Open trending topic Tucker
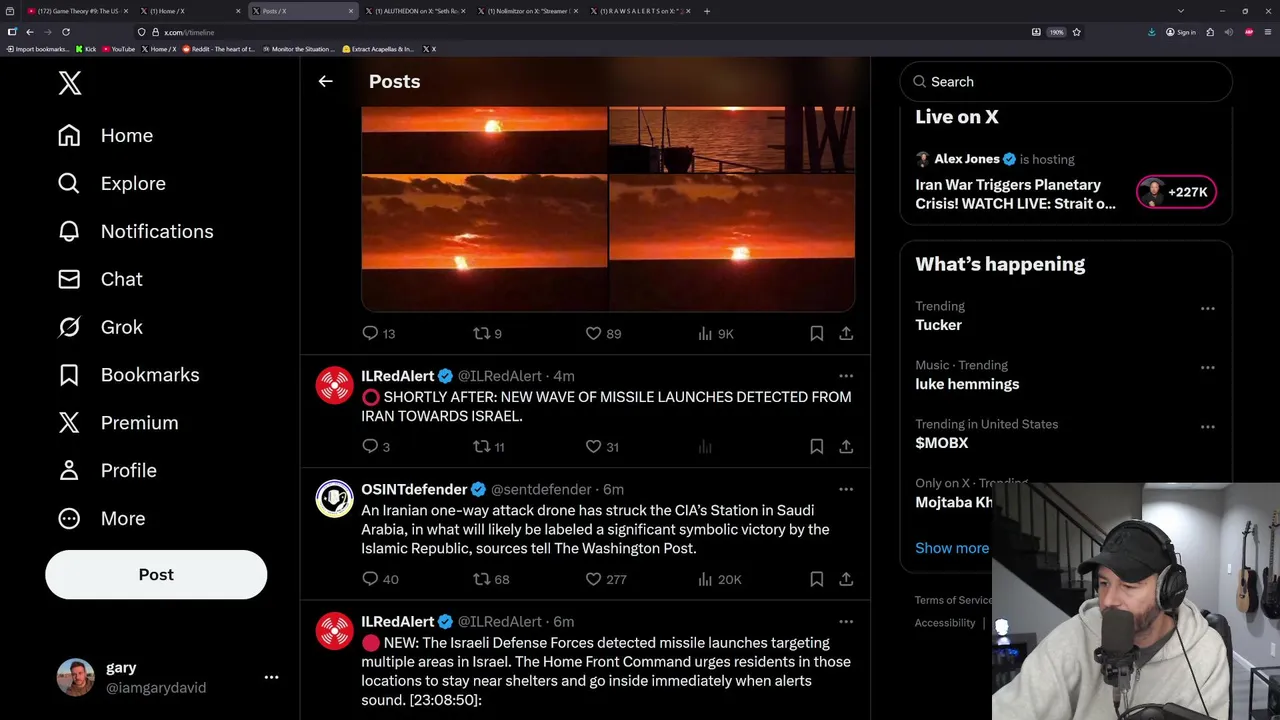The width and height of the screenshot is (1280, 720). 938,325
